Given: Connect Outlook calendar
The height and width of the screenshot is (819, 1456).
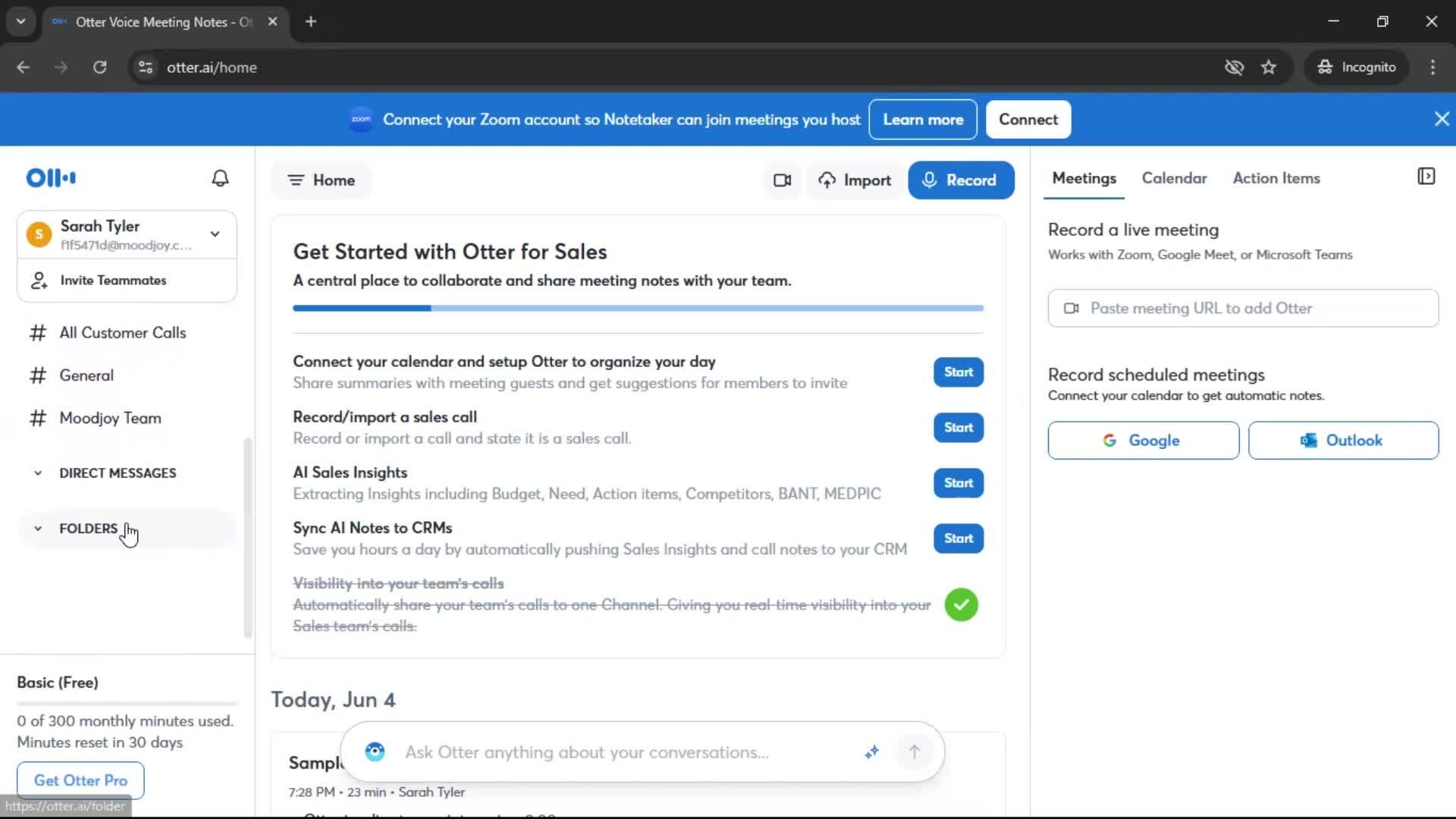Looking at the screenshot, I should [x=1343, y=441].
